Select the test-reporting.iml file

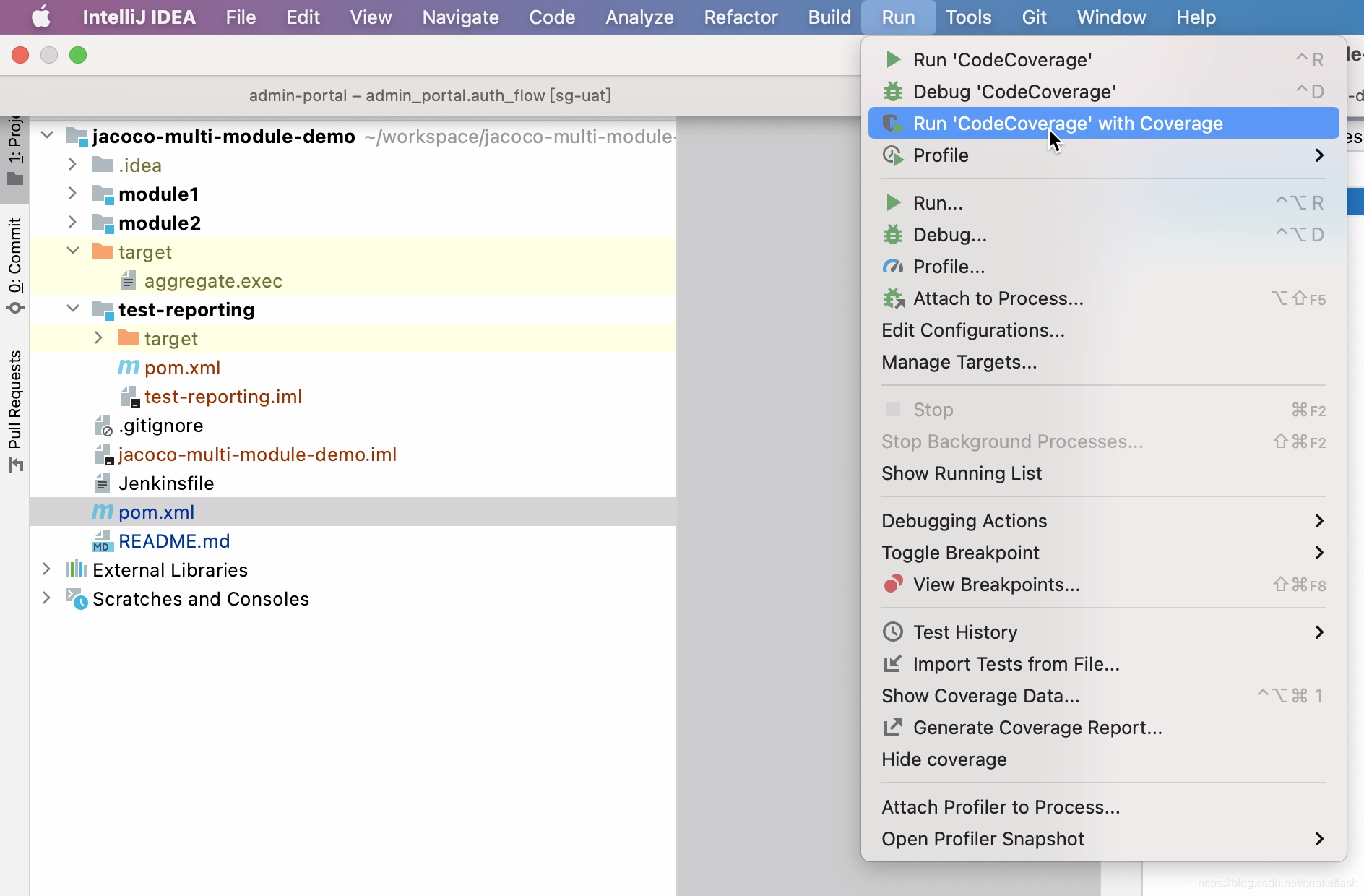[x=223, y=397]
